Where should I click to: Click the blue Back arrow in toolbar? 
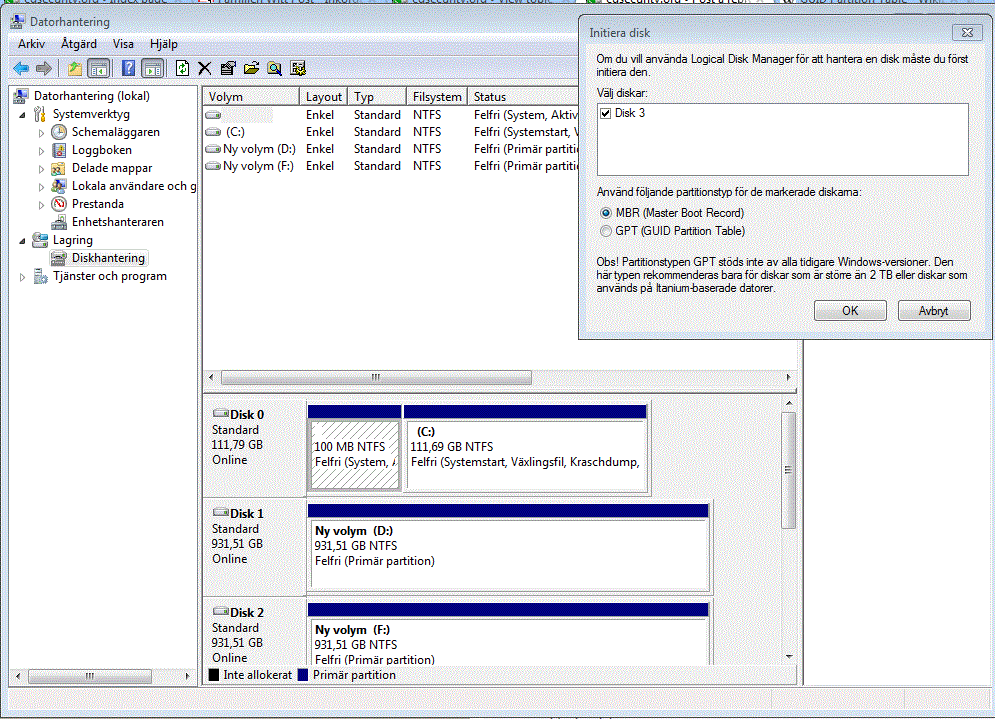[x=21, y=68]
